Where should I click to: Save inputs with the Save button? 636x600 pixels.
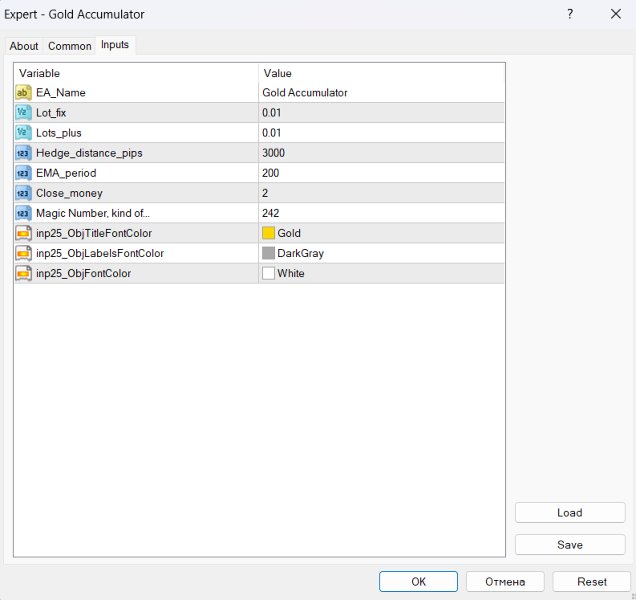click(x=570, y=544)
